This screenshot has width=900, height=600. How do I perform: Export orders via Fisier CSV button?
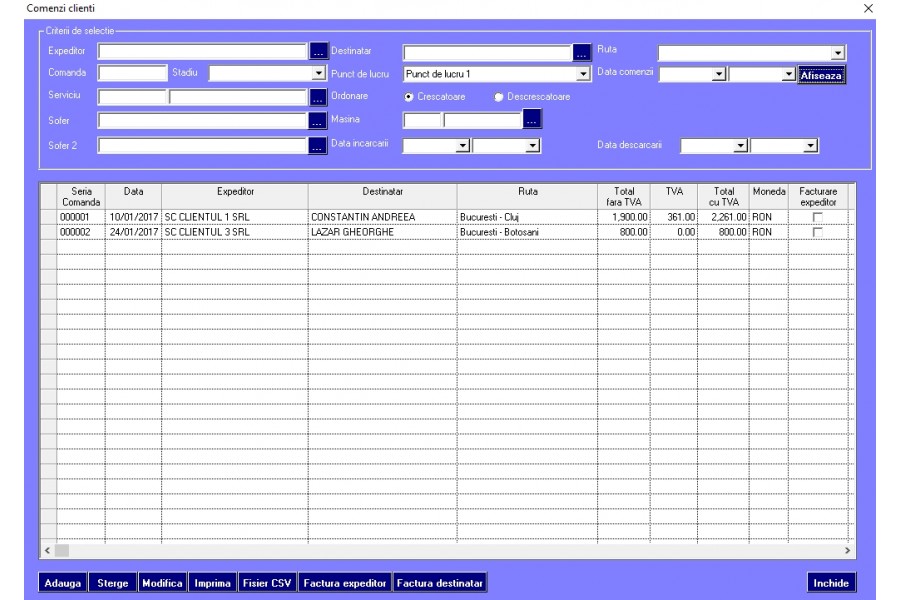point(267,583)
